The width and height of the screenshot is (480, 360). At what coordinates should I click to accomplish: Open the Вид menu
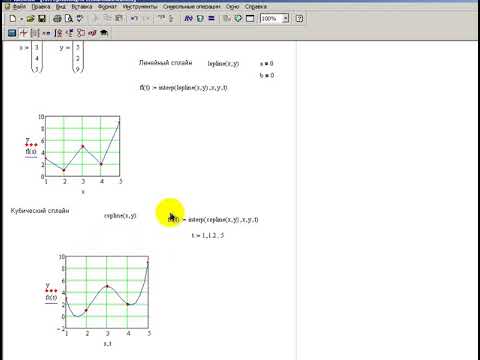(x=61, y=7)
